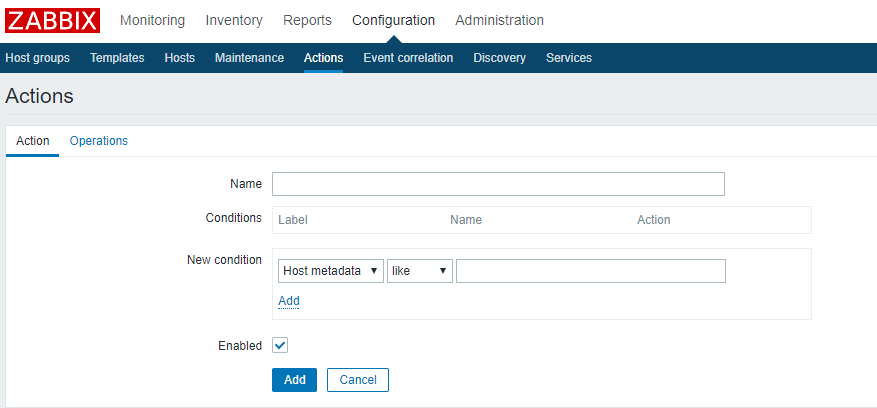Toggle the Enabled checkbox

pos(280,345)
